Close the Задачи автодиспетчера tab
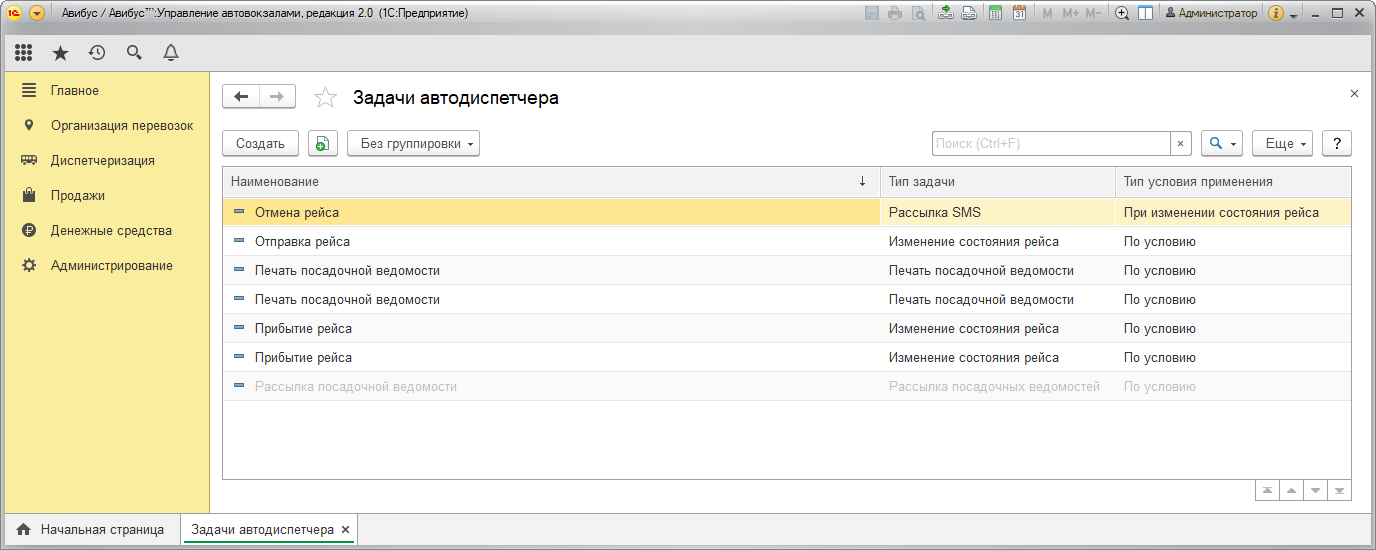The image size is (1376, 550). point(345,530)
